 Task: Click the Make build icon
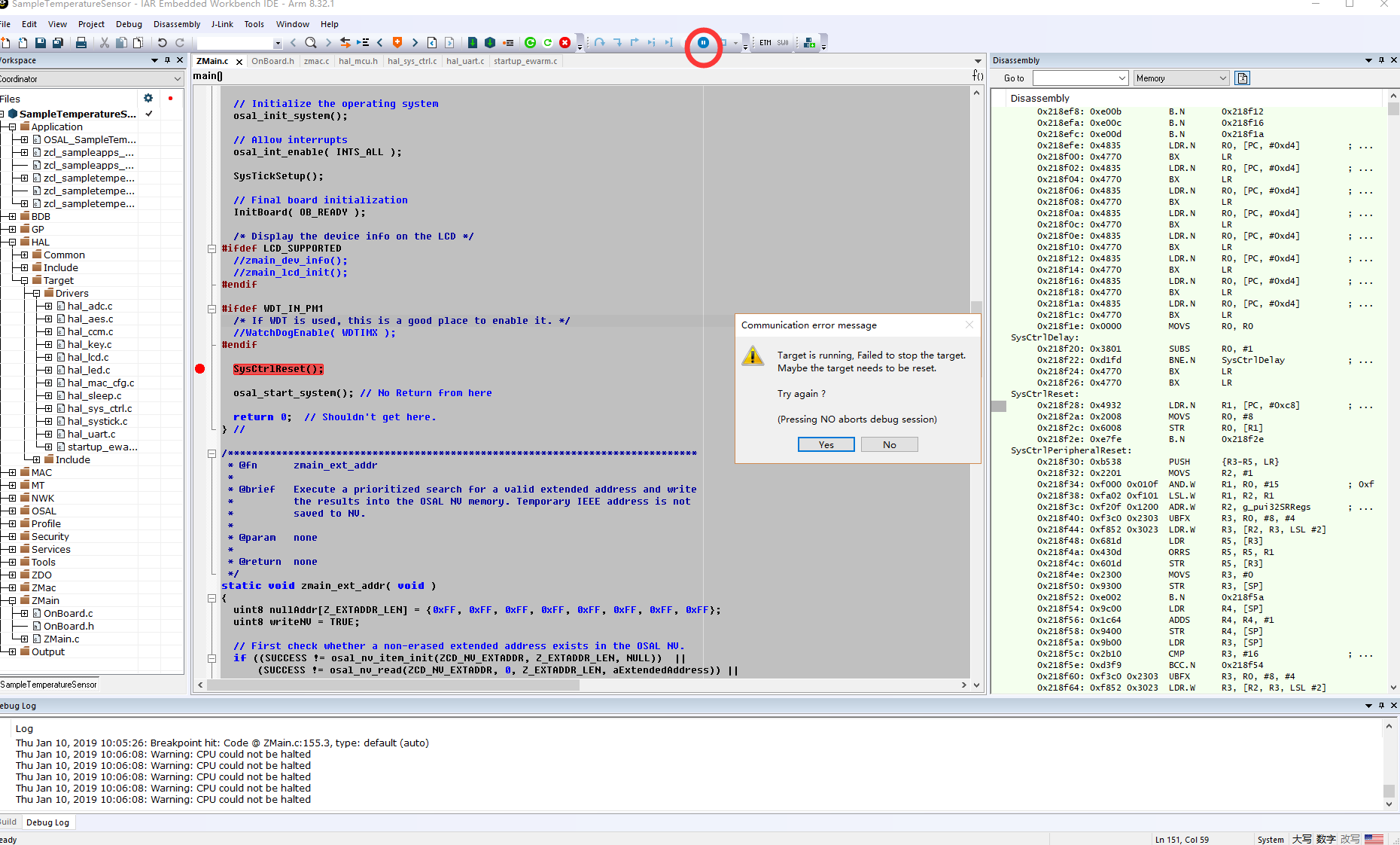[490, 43]
